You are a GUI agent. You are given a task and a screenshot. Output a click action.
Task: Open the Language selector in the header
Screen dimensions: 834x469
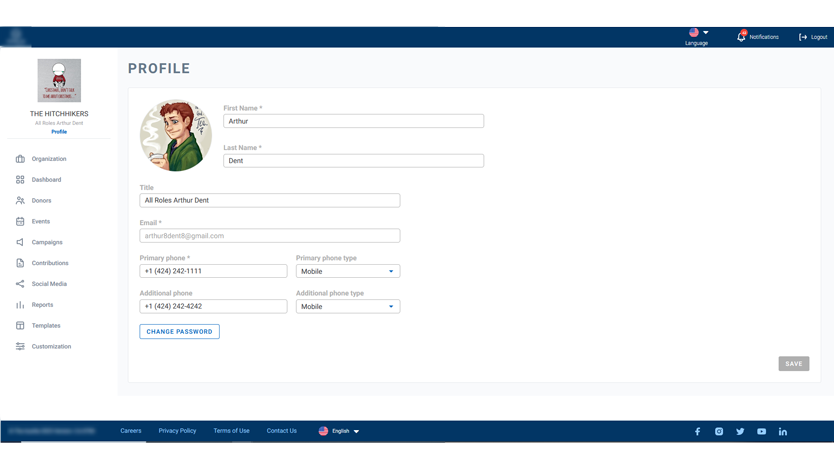click(698, 36)
